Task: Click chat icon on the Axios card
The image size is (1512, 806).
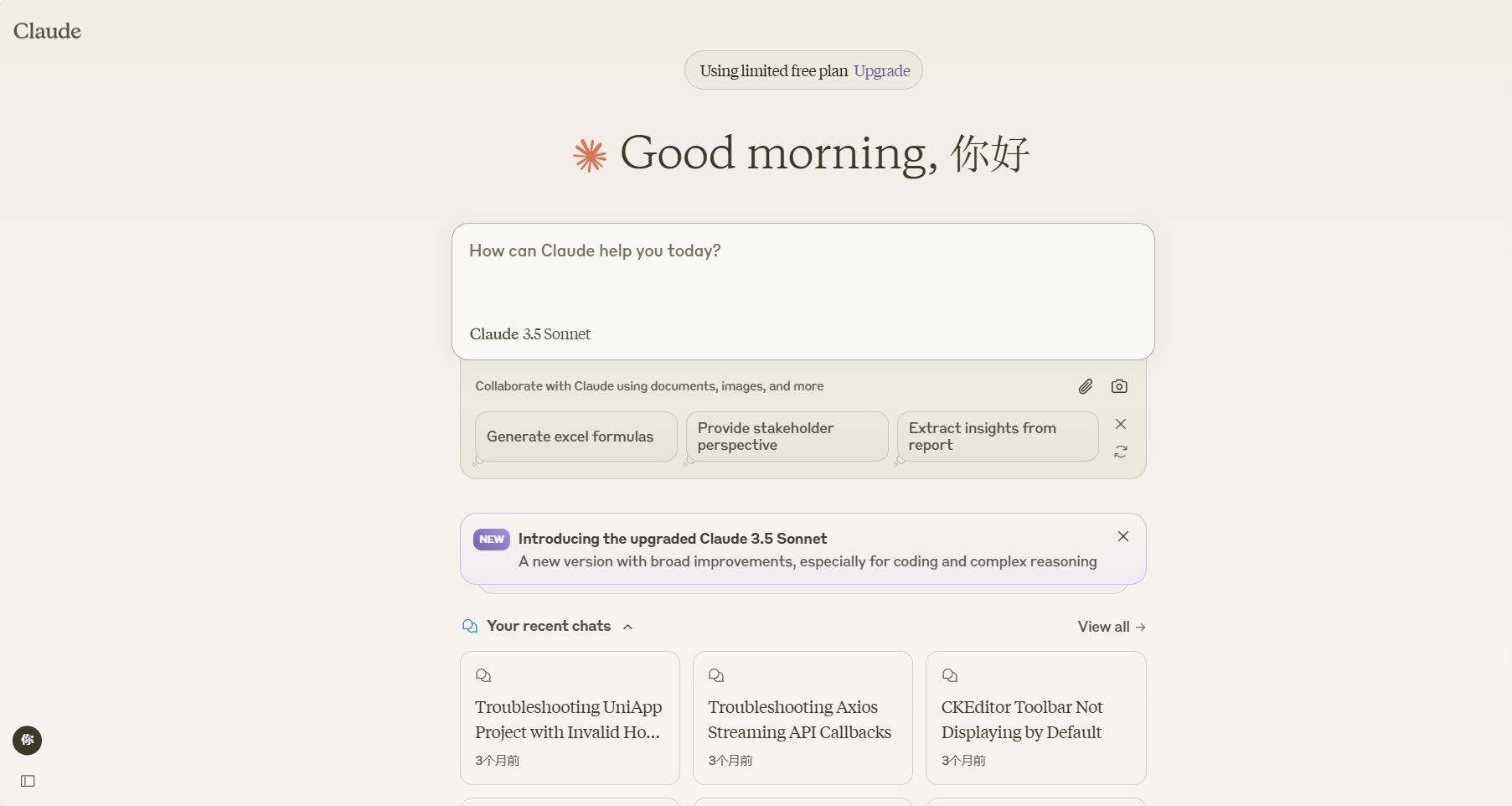Action: 716,675
